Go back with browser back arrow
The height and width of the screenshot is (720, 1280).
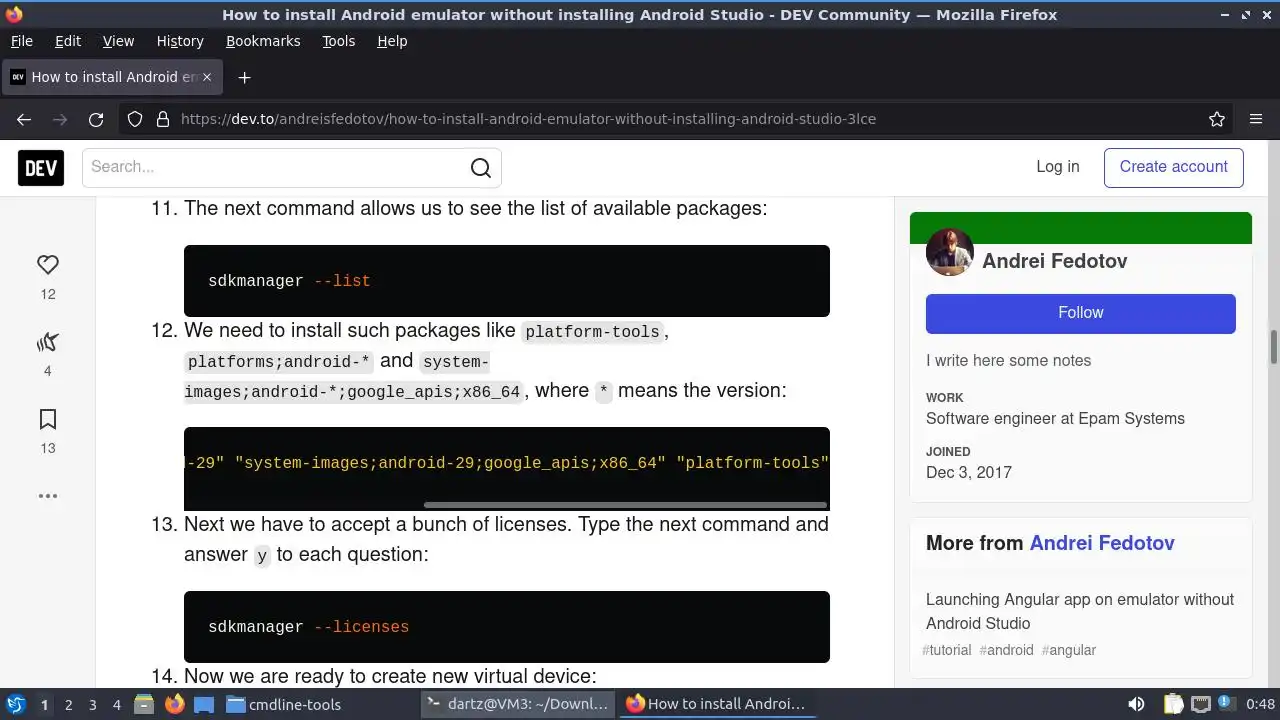(x=24, y=119)
